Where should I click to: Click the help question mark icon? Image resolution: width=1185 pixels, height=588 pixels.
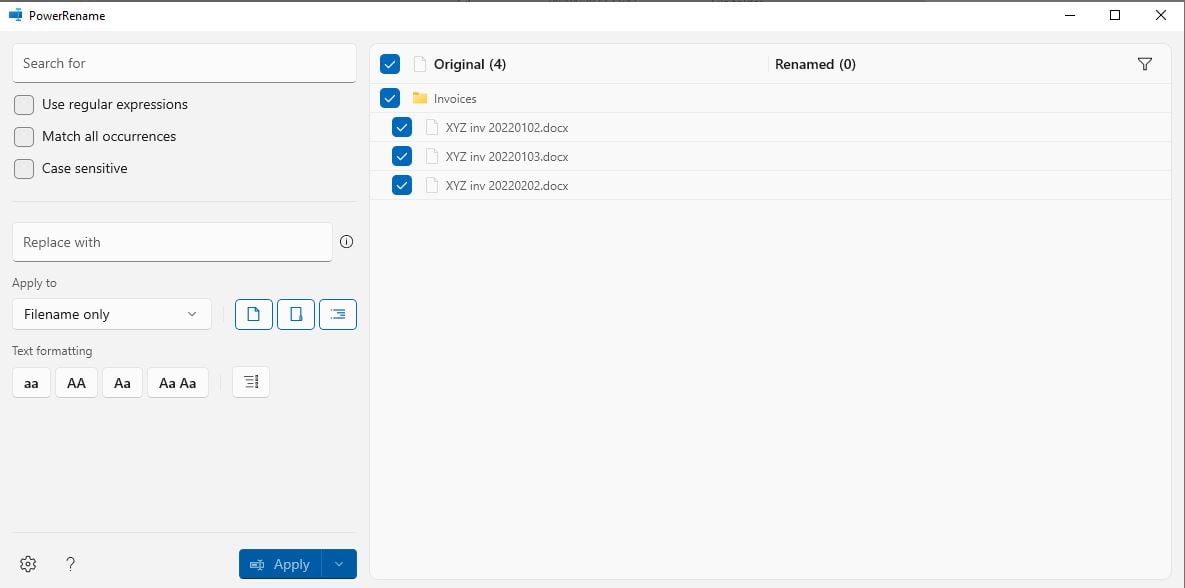[70, 563]
